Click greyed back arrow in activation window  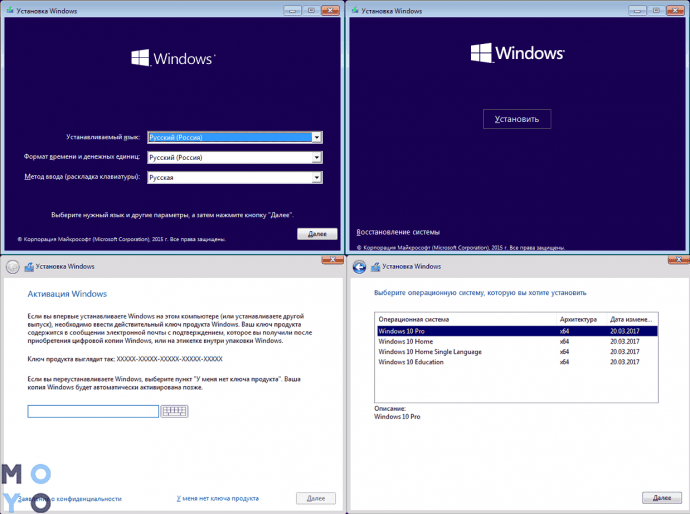(x=13, y=267)
